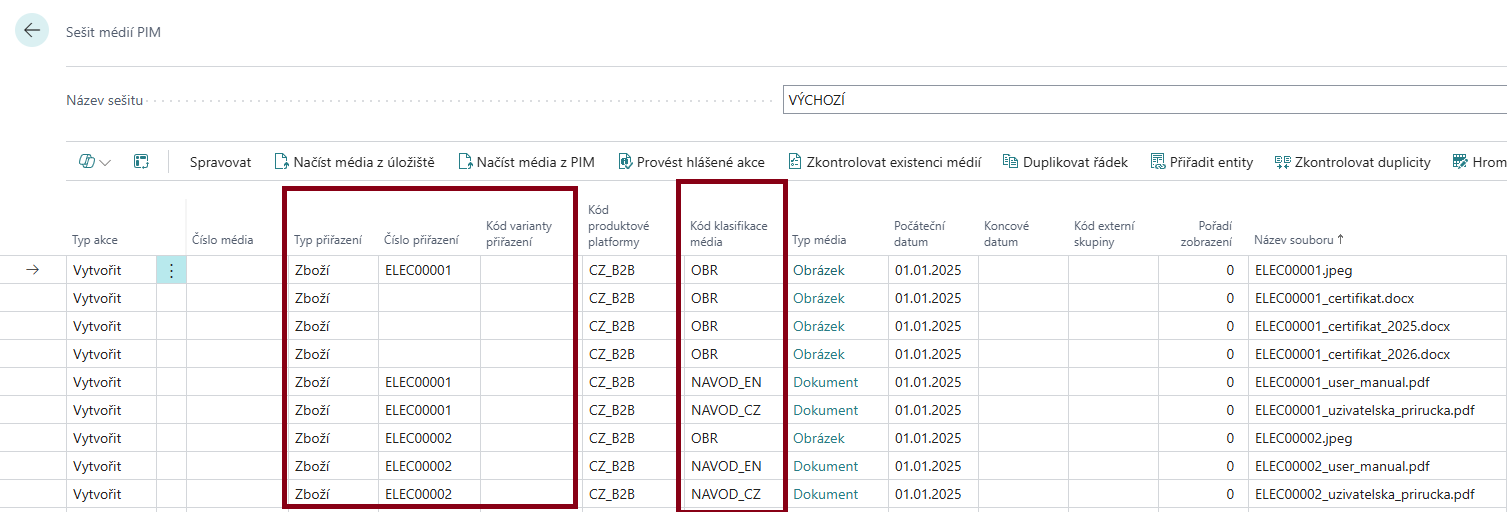Click Zkontrolovat existenci médií
1507x512 pixels.
pos(884,162)
